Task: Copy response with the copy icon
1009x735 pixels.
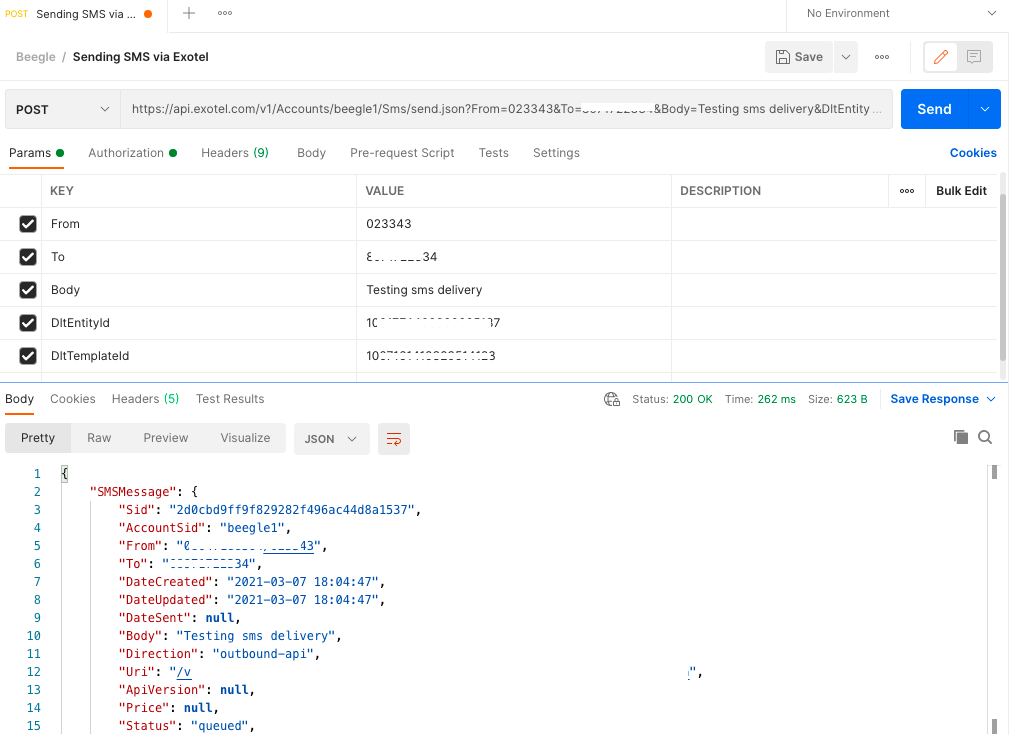Action: click(961, 437)
